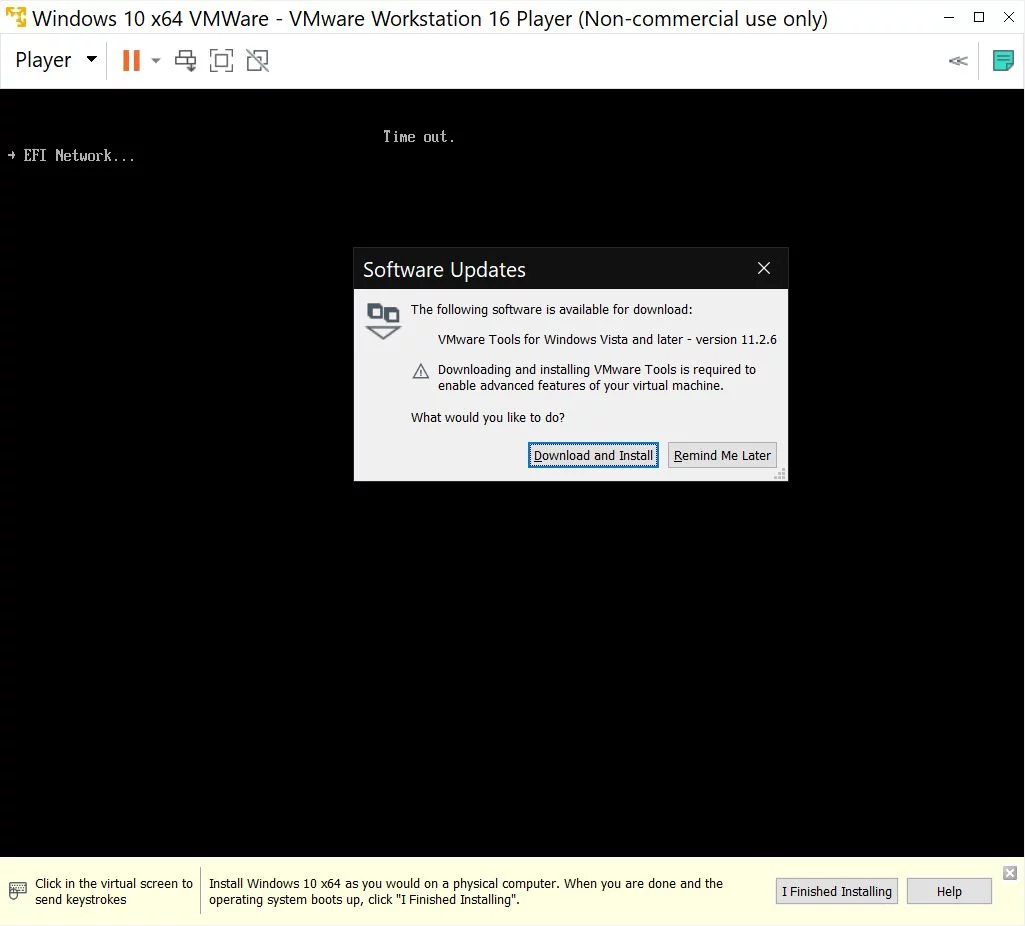The width and height of the screenshot is (1025, 926).
Task: Dismiss the yellow install hint bar
Action: (x=1010, y=872)
